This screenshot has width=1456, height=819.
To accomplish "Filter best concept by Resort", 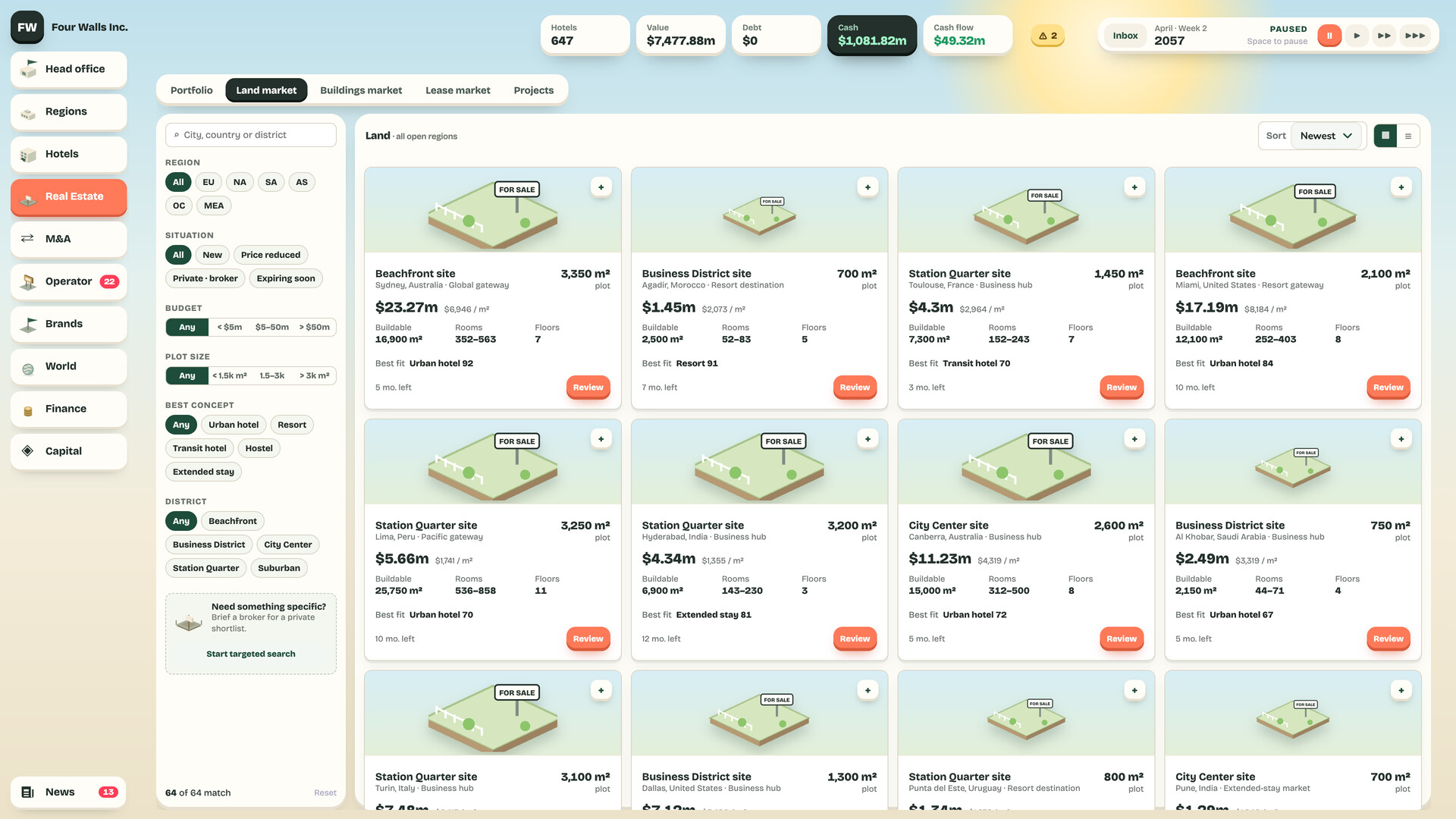I will pos(292,425).
